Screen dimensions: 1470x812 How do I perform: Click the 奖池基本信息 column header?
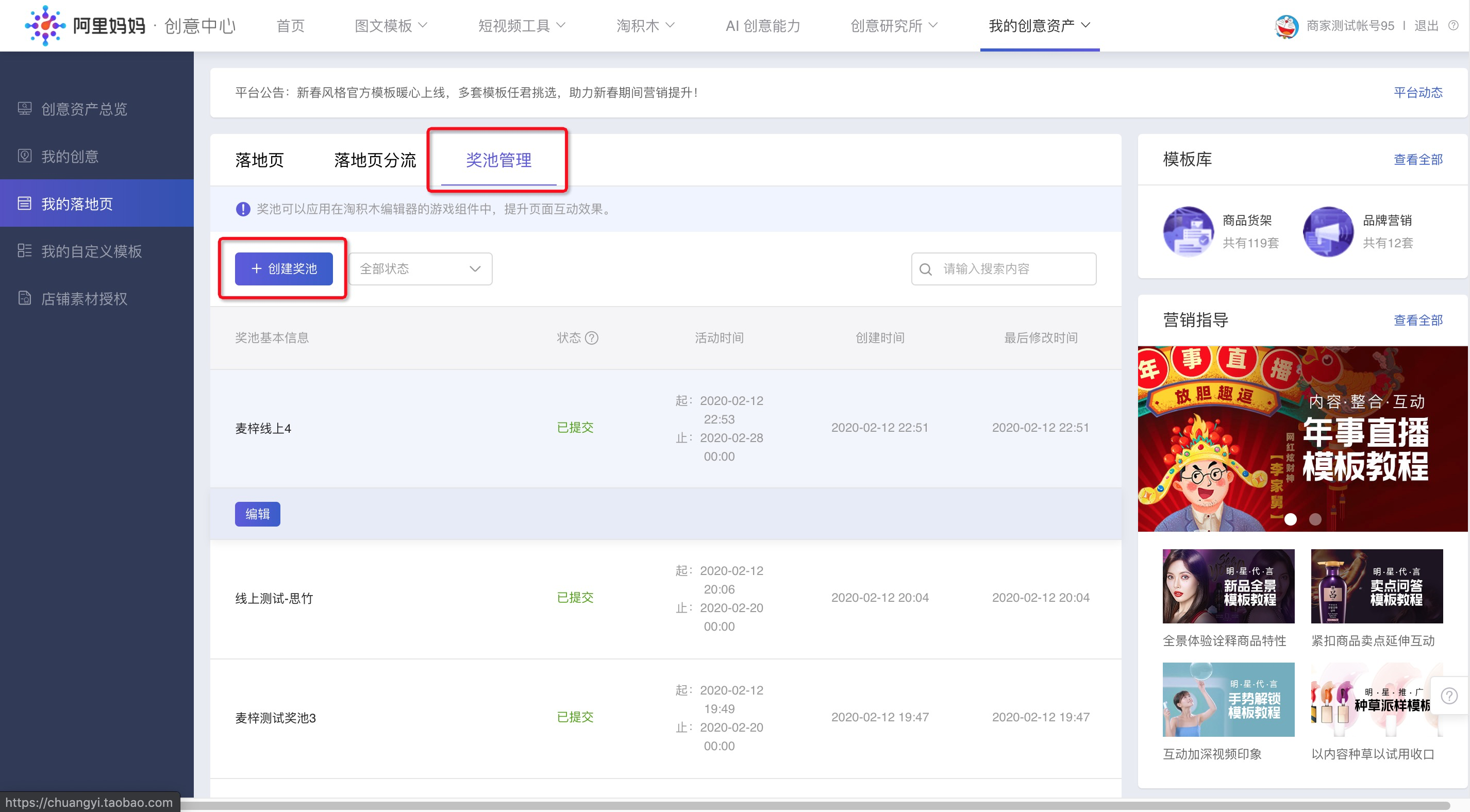tap(272, 338)
